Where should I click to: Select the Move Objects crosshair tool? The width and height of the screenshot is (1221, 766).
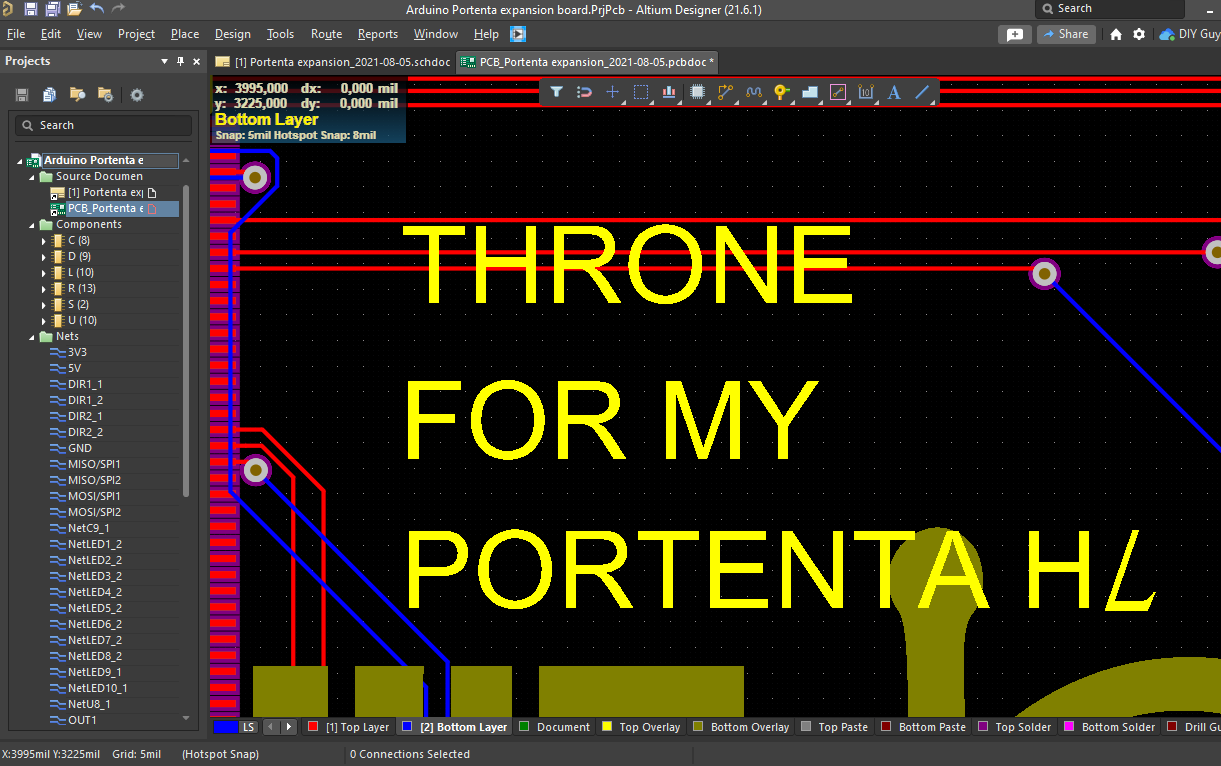click(x=613, y=92)
